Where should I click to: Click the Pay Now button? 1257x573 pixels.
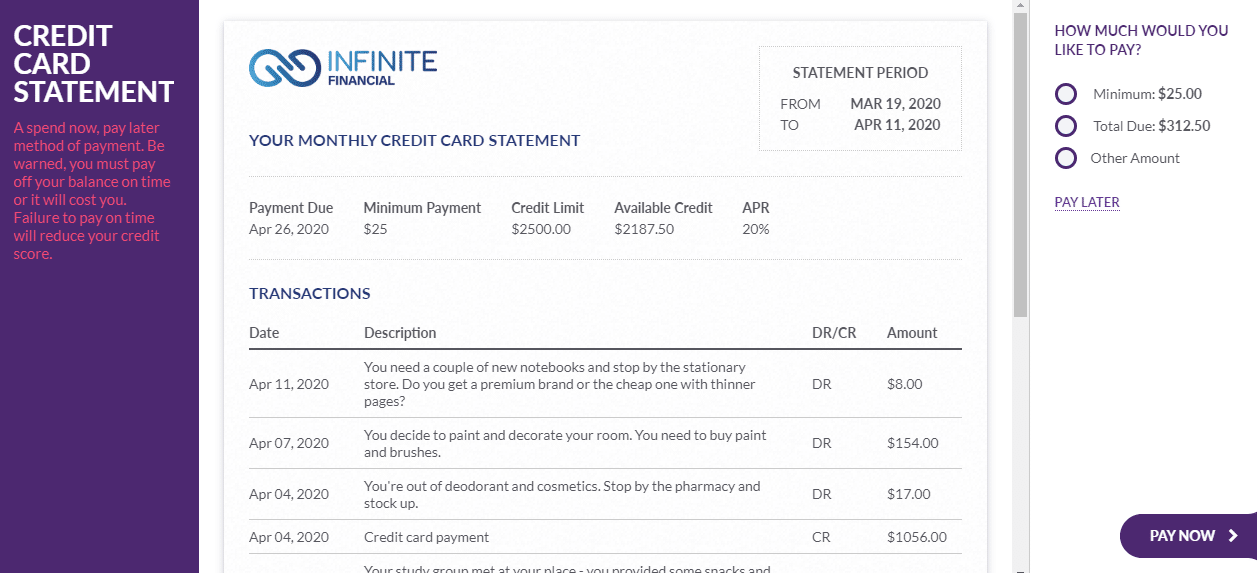click(x=1188, y=536)
